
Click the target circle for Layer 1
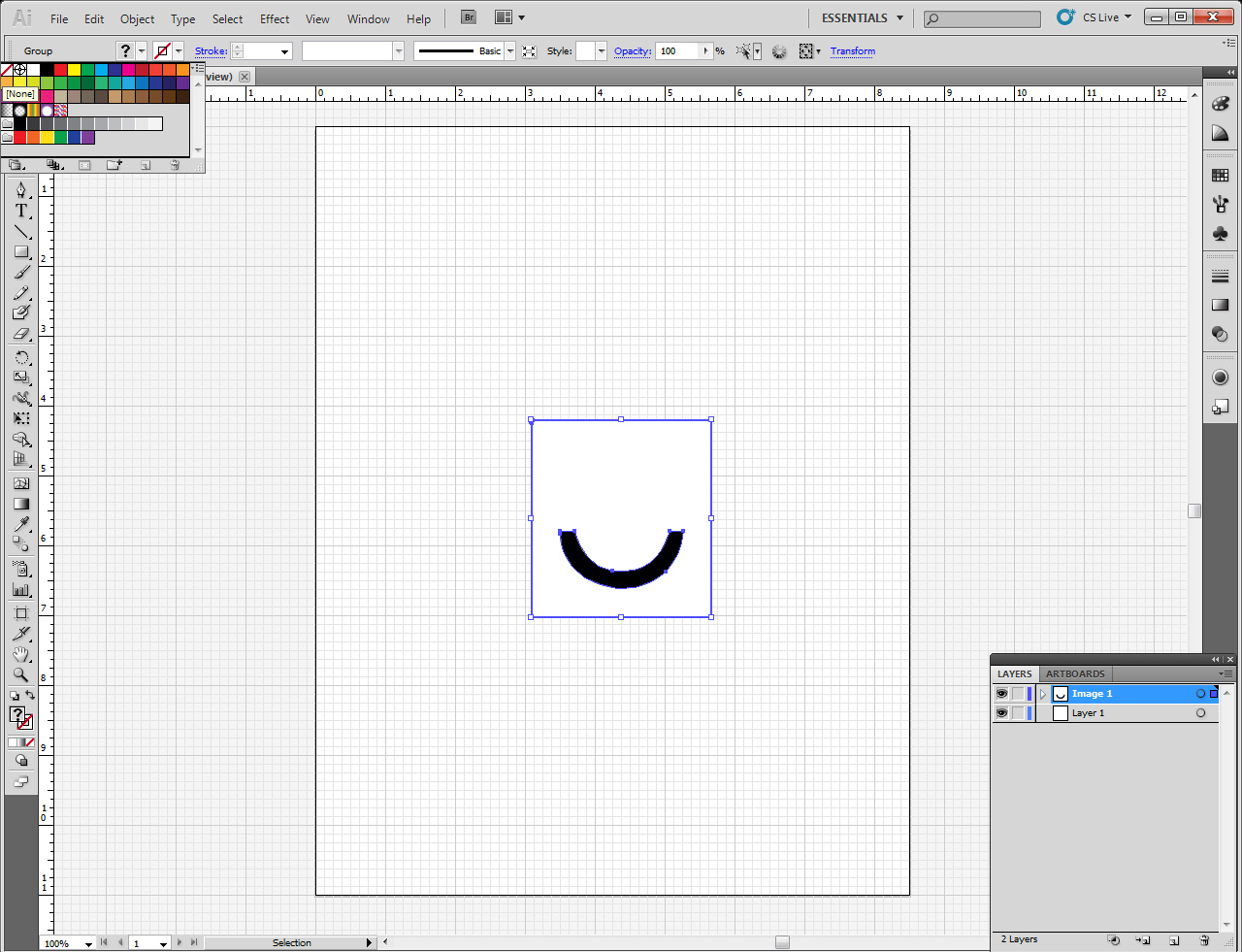pos(1200,713)
